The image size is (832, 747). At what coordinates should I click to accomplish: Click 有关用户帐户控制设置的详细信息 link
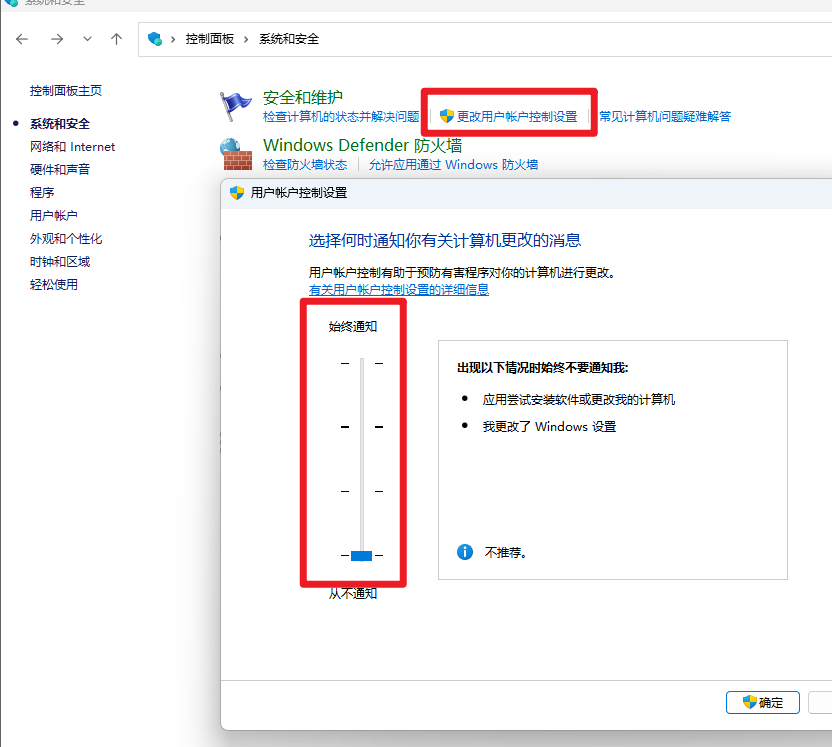tap(399, 290)
